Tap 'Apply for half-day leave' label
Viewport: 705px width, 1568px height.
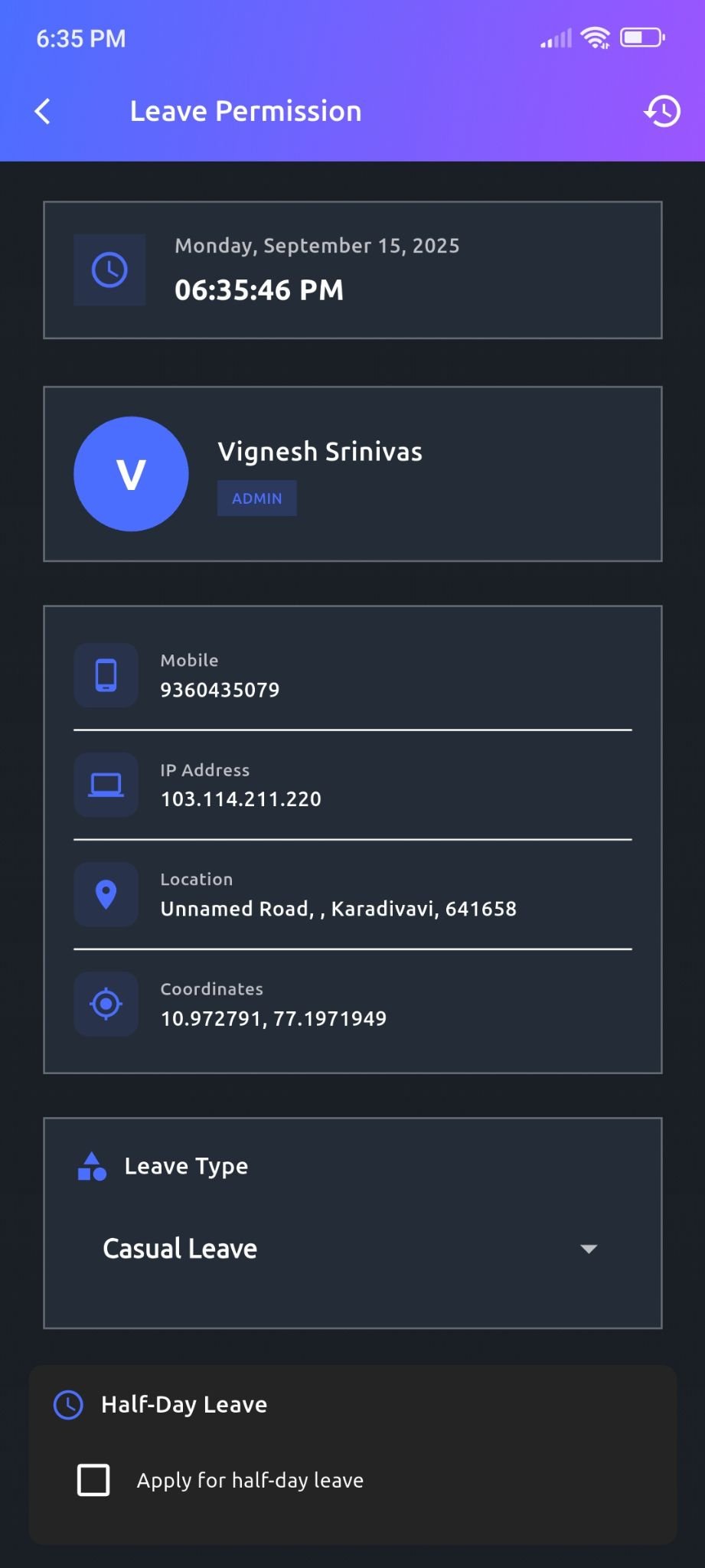coord(250,1481)
